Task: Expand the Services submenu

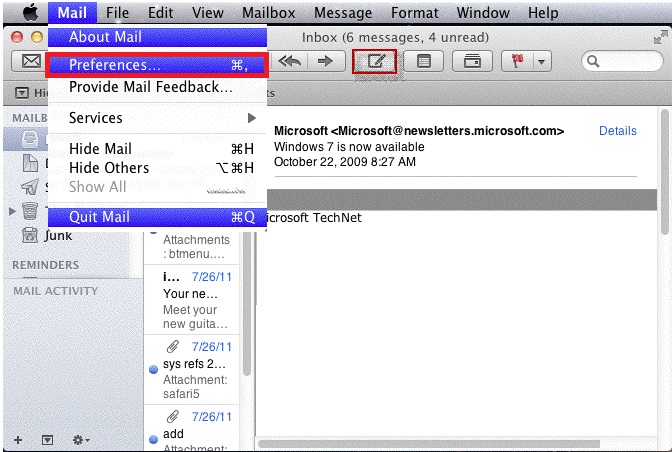Action: pos(157,118)
